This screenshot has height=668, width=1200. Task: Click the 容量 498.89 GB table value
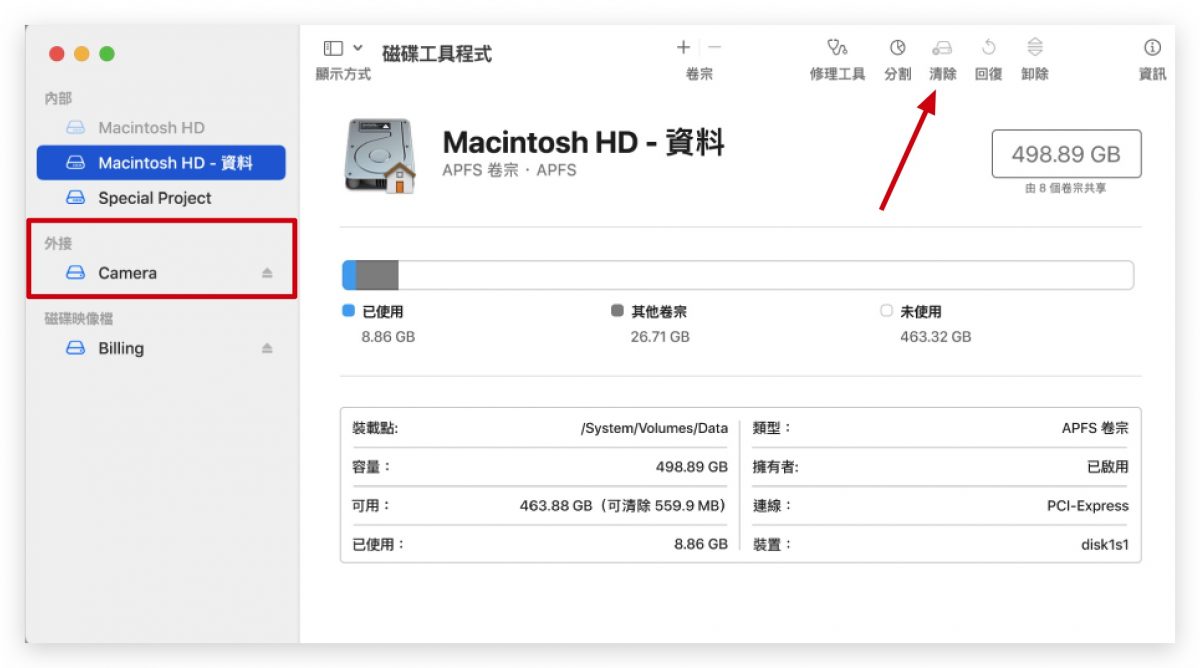[692, 467]
